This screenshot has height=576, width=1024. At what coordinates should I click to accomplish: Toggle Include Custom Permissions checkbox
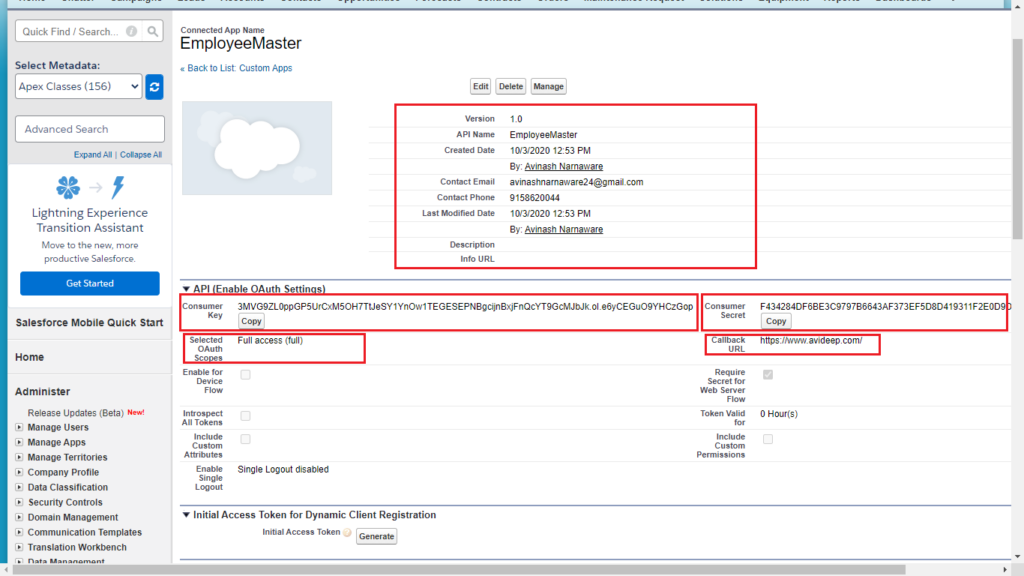(x=768, y=440)
